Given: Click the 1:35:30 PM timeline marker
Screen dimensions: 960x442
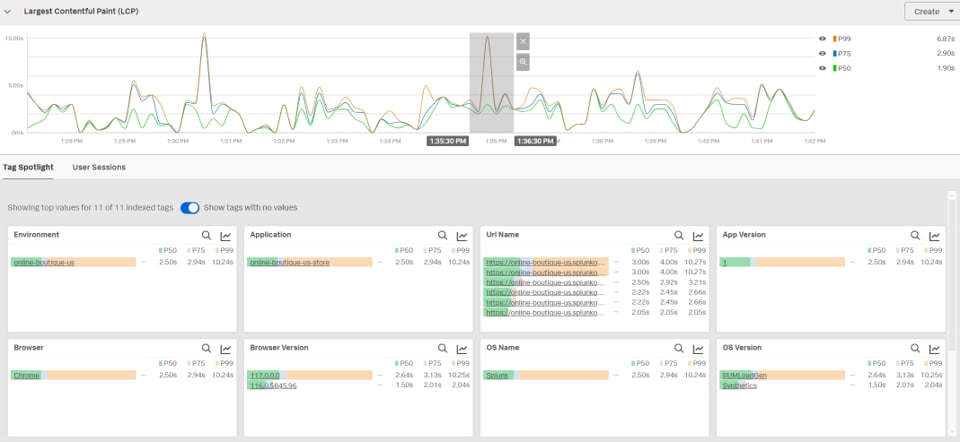Looking at the screenshot, I should pos(447,141).
